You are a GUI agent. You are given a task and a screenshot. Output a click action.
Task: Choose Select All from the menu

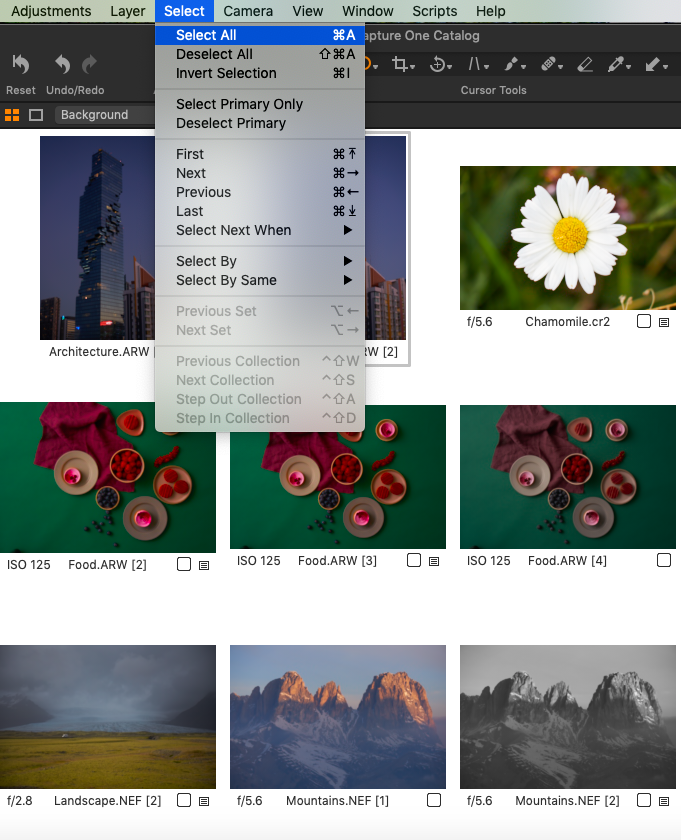[260, 35]
